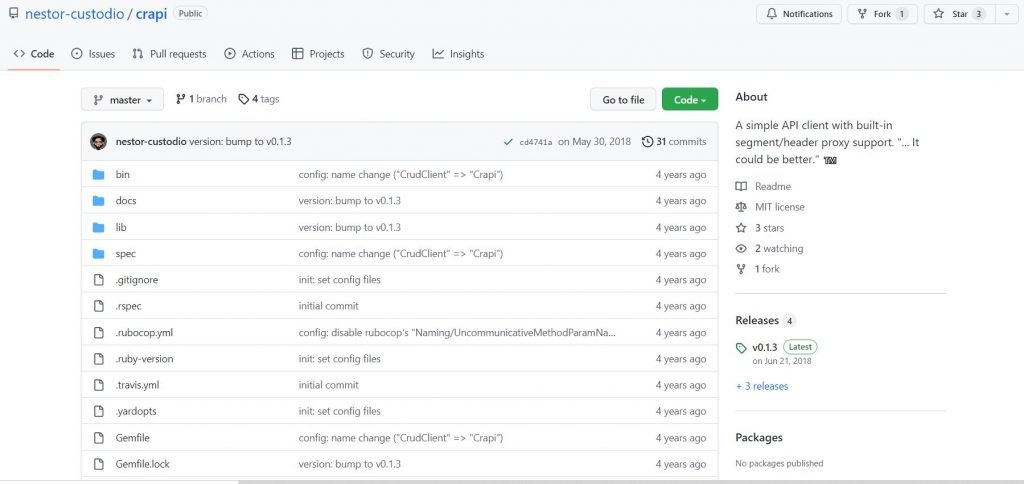View the 31 commits history
This screenshot has width=1024, height=484.
tap(674, 141)
